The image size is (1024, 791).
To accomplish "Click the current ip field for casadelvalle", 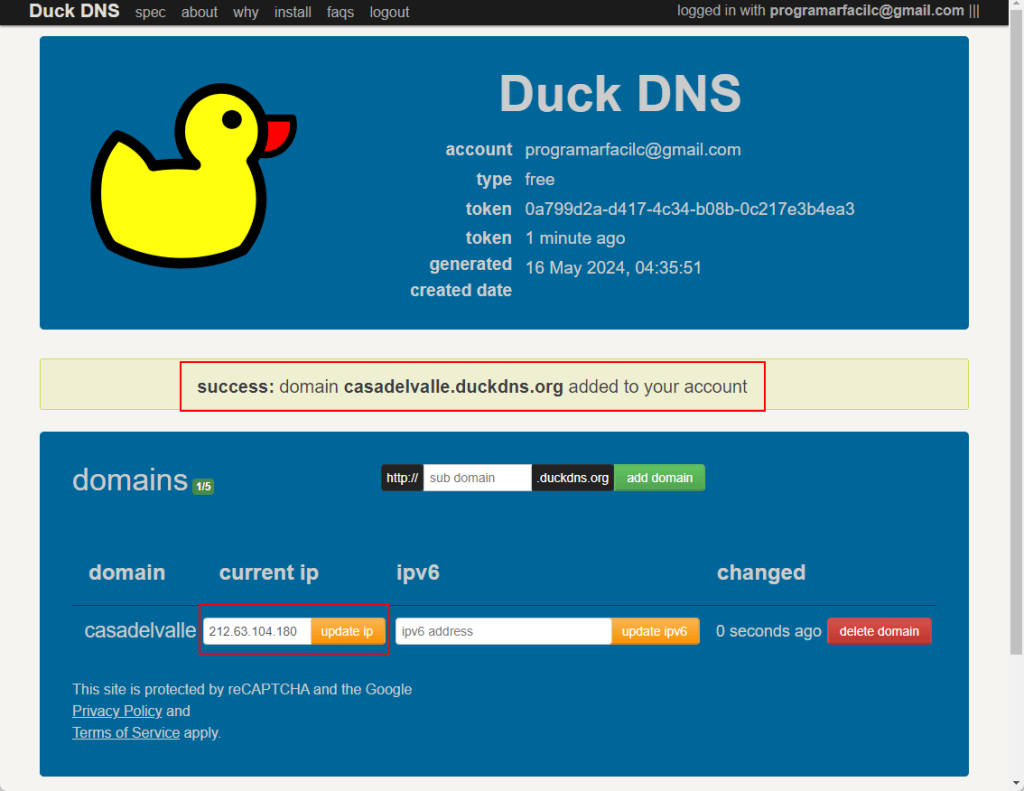I will tap(257, 631).
